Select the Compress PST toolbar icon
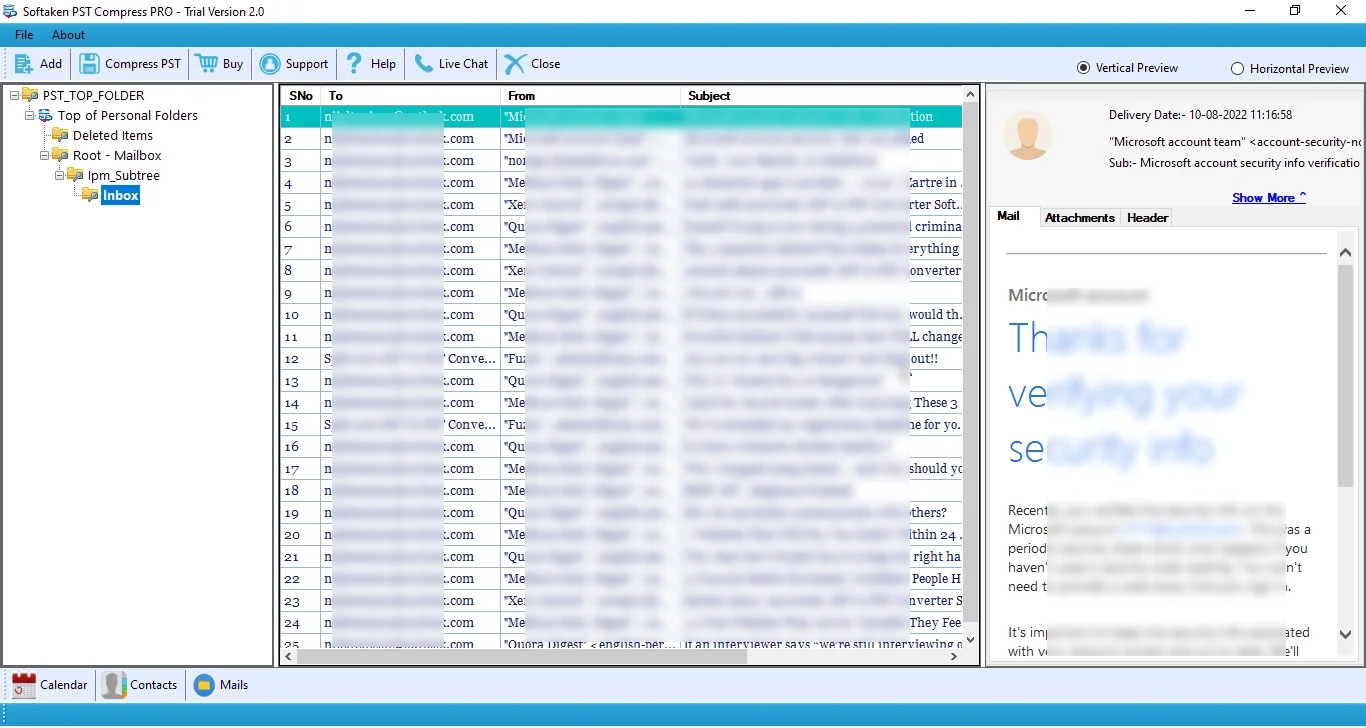 coord(90,63)
